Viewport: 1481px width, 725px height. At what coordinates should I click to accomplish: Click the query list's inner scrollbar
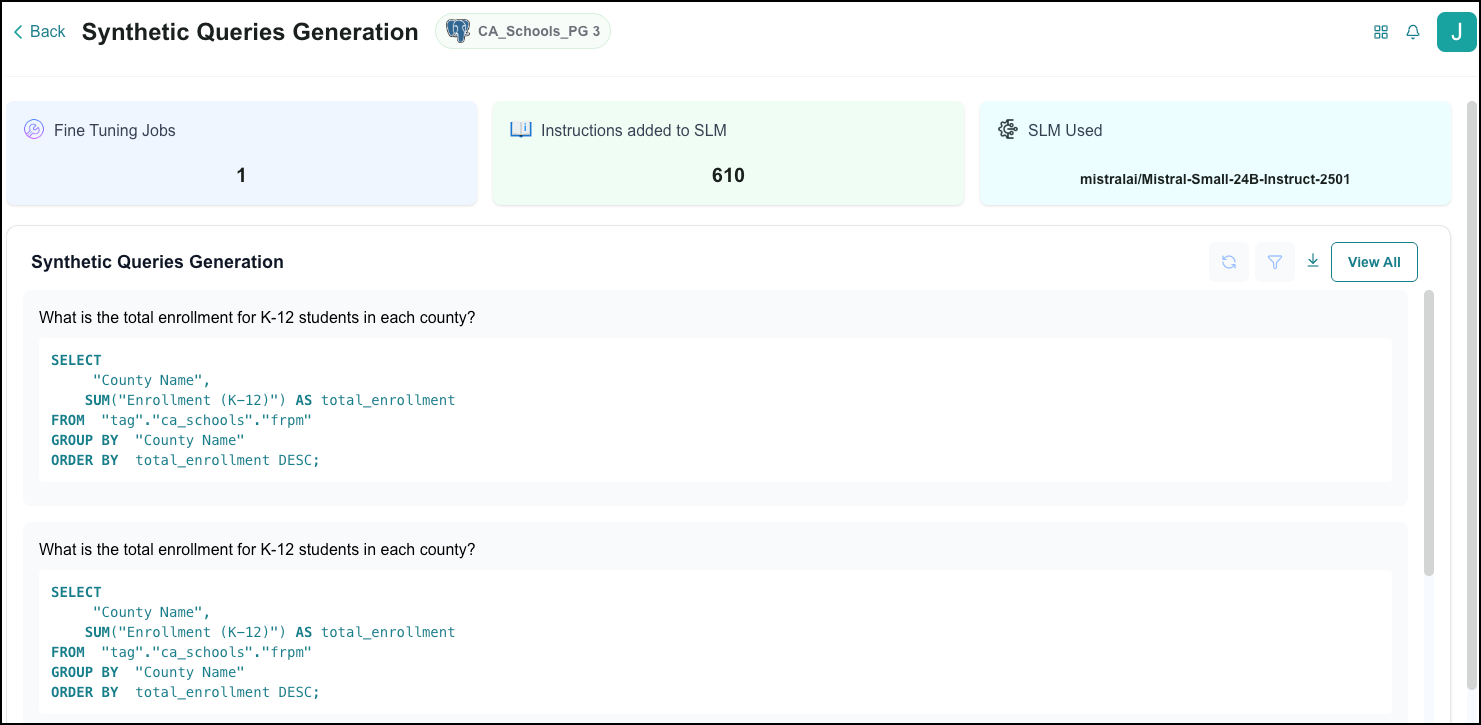click(x=1429, y=433)
